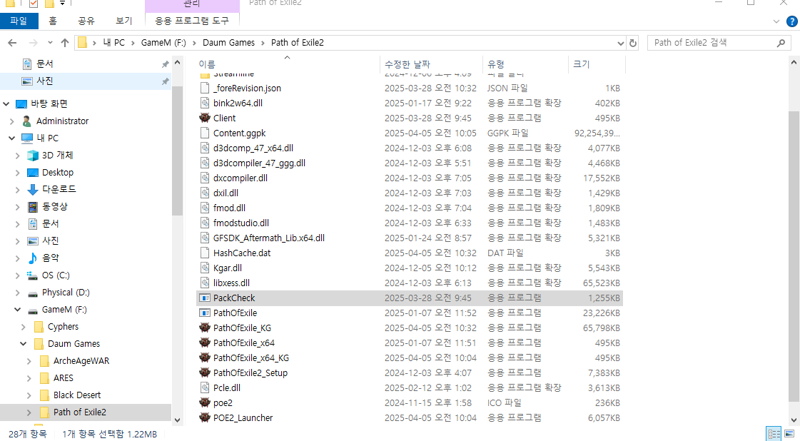
Task: Select the bink2w64.dll file icon
Action: click(205, 103)
